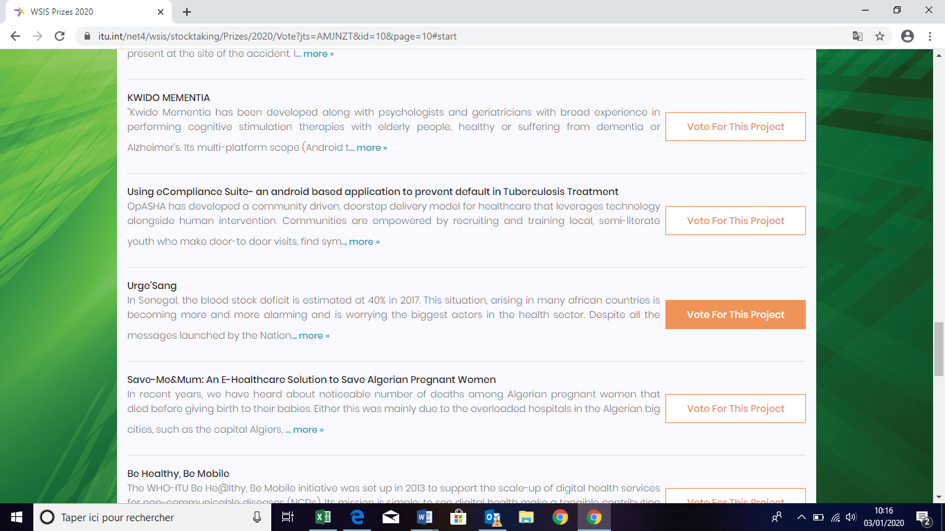Expand 'more »' for Save-Mo&Mum description
The height and width of the screenshot is (531, 945).
[307, 430]
